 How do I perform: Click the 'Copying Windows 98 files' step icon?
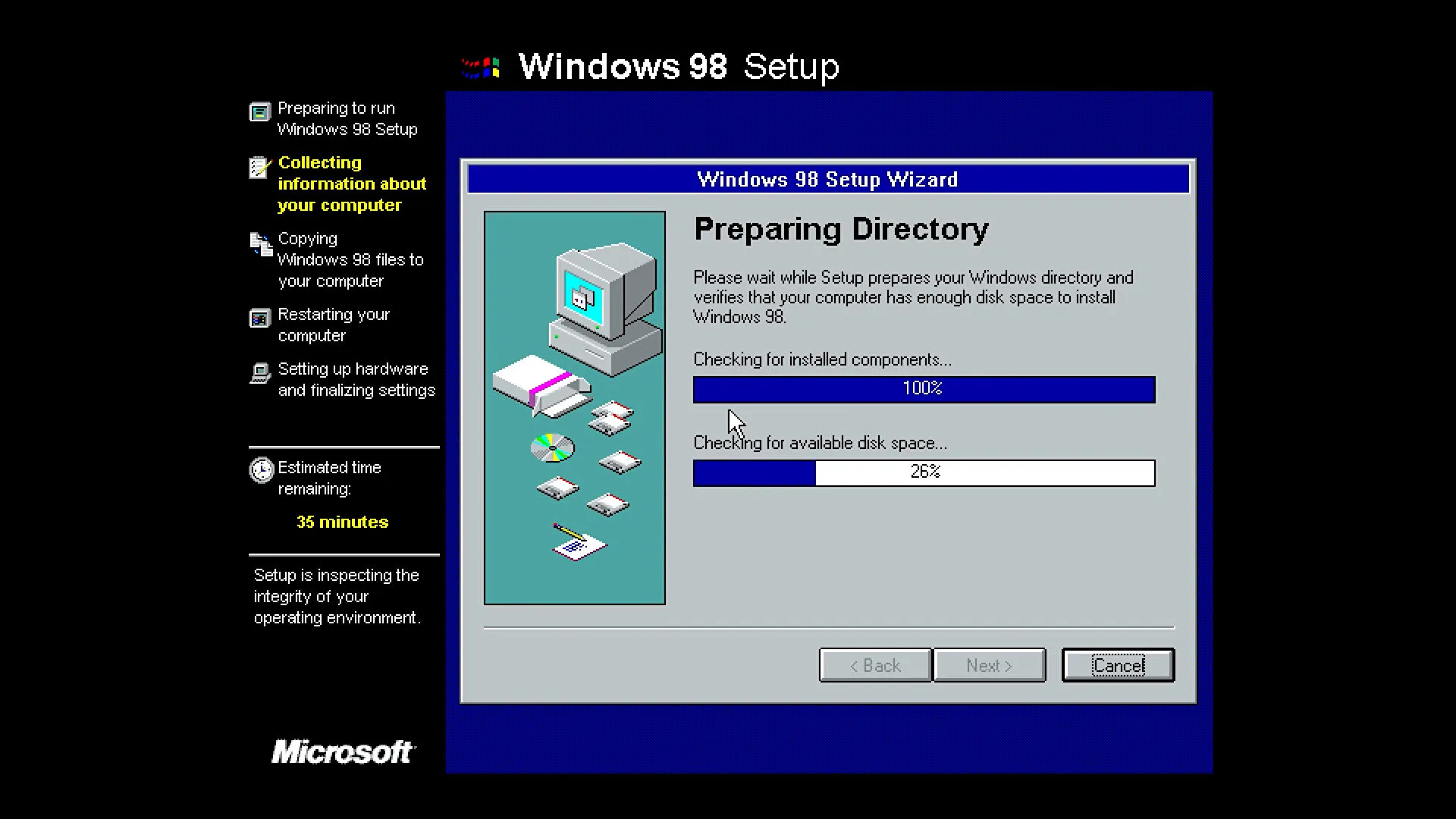pyautogui.click(x=259, y=243)
